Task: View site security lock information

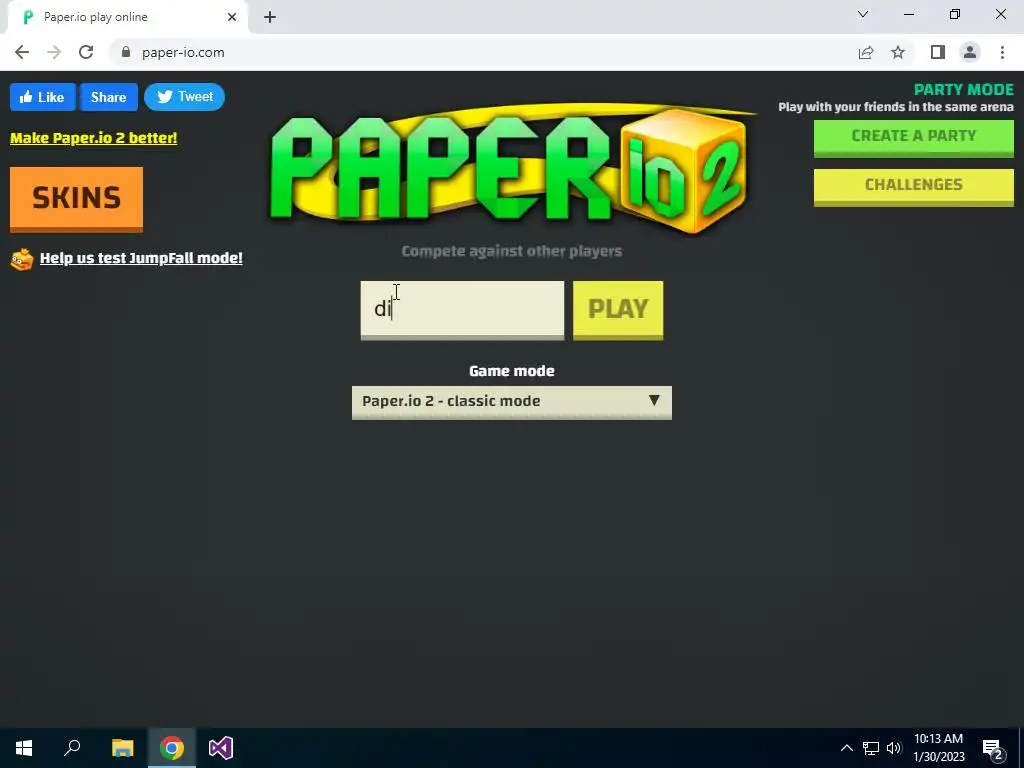Action: pyautogui.click(x=125, y=52)
